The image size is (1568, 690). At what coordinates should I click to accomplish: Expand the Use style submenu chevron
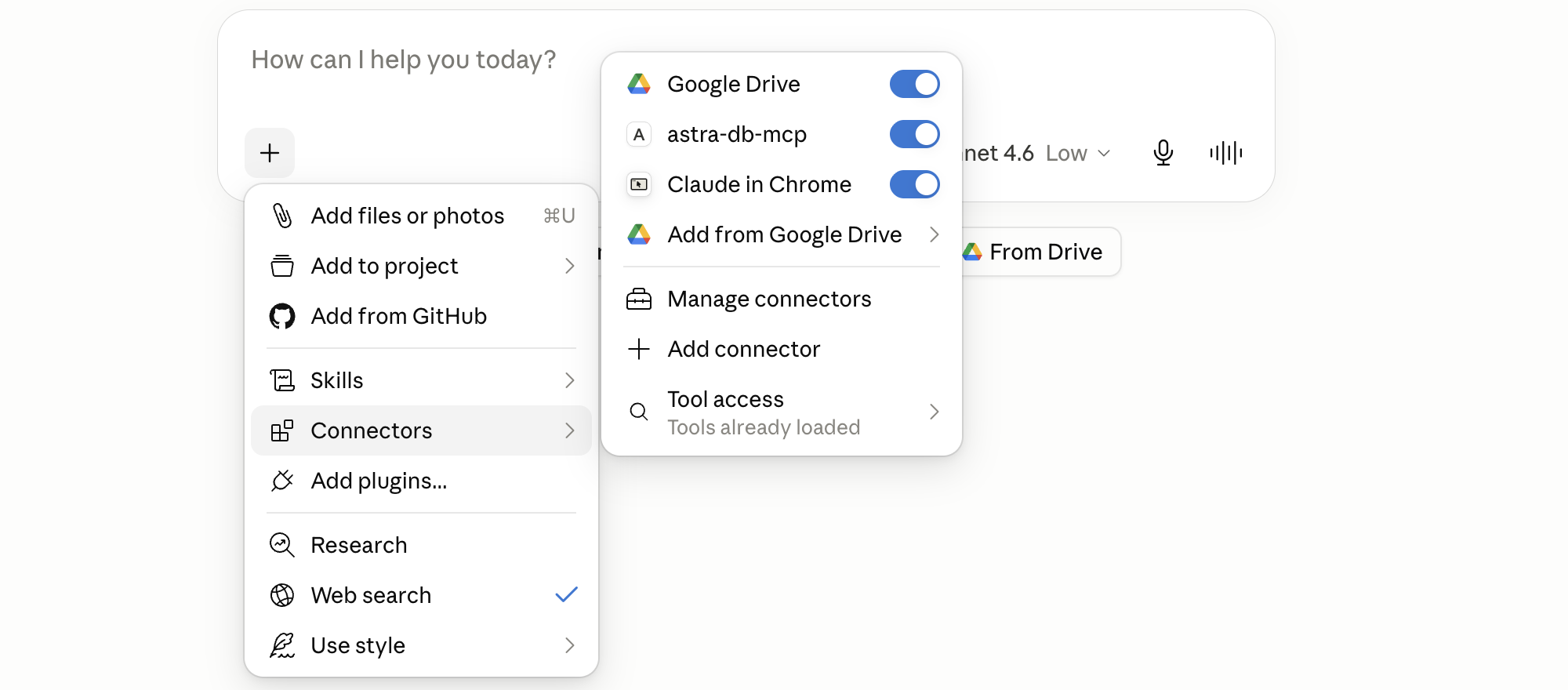pyautogui.click(x=570, y=645)
